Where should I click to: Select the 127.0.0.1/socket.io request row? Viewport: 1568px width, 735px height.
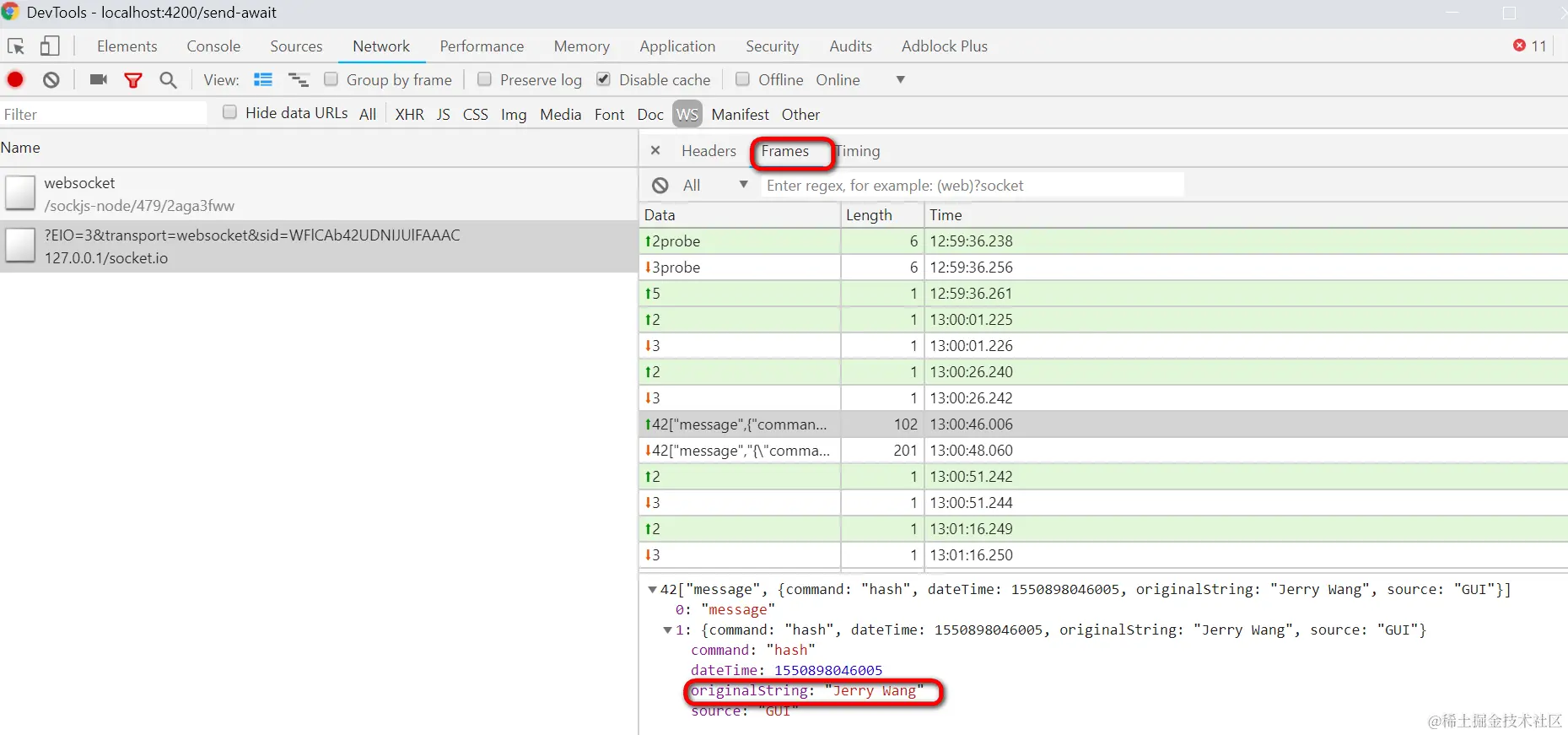pos(319,246)
